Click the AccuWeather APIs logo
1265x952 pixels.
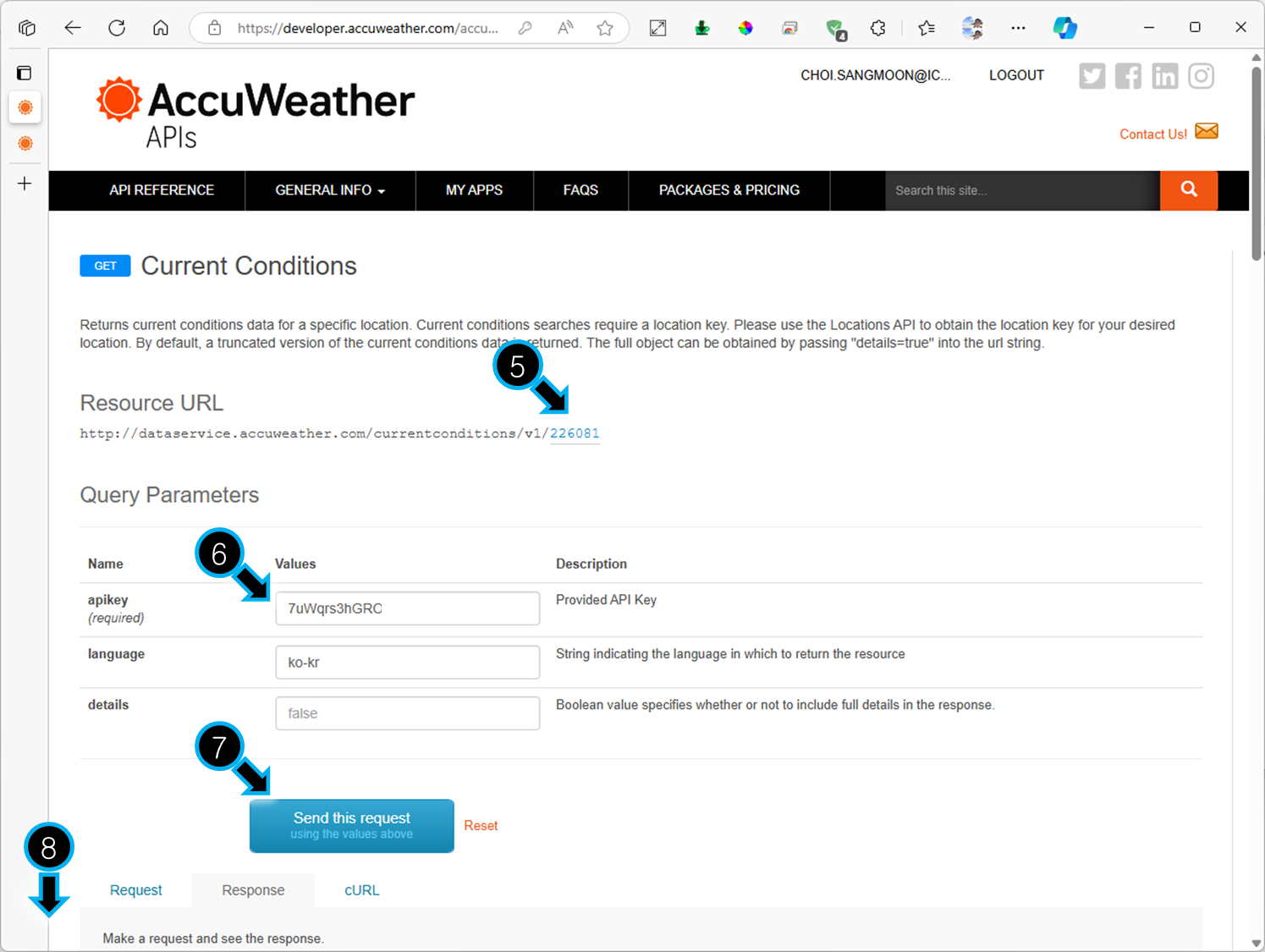click(256, 113)
